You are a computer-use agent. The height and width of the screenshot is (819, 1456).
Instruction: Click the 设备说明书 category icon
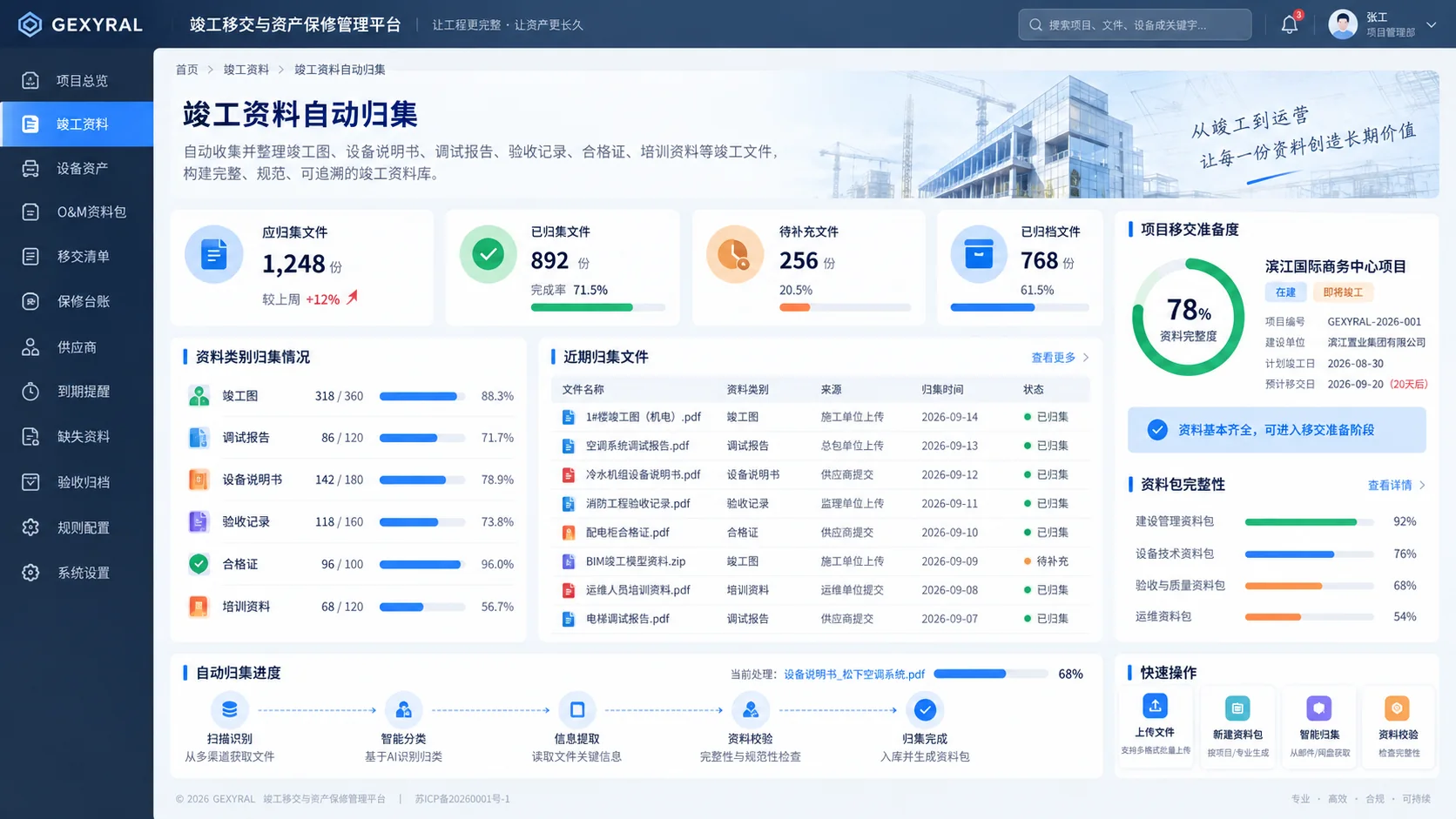tap(199, 480)
